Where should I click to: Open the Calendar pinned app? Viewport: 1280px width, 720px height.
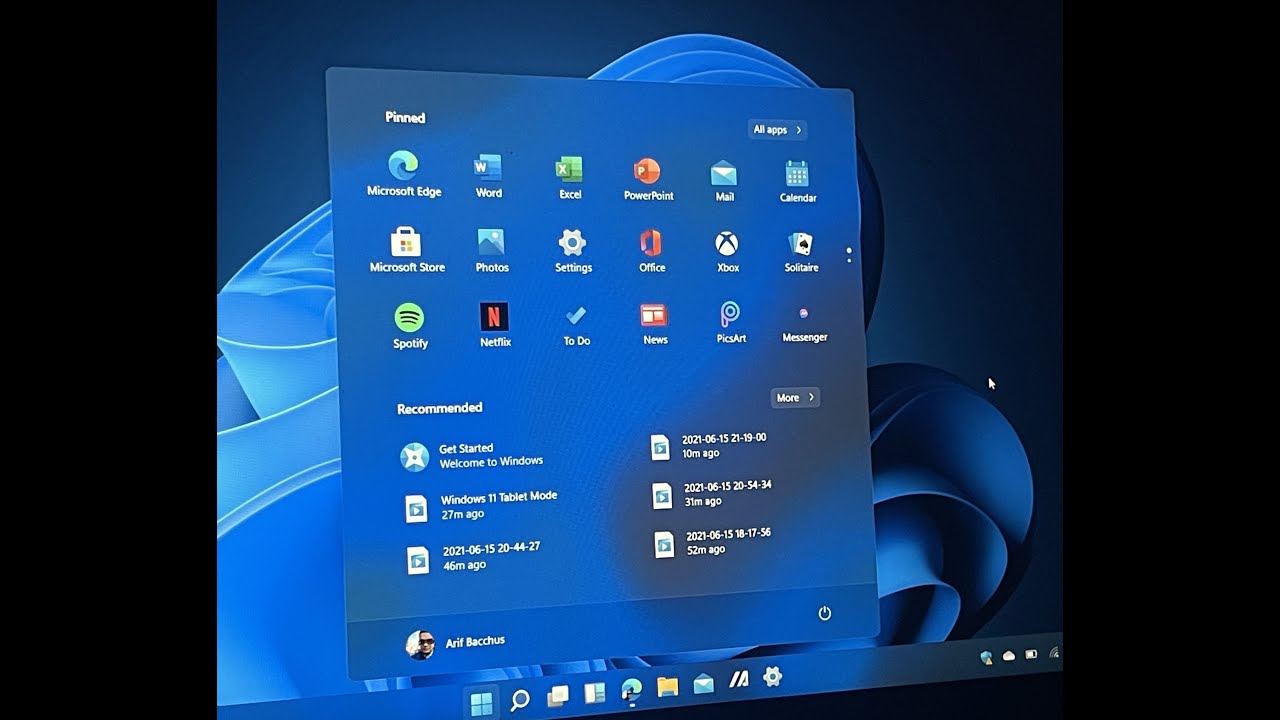(x=798, y=182)
